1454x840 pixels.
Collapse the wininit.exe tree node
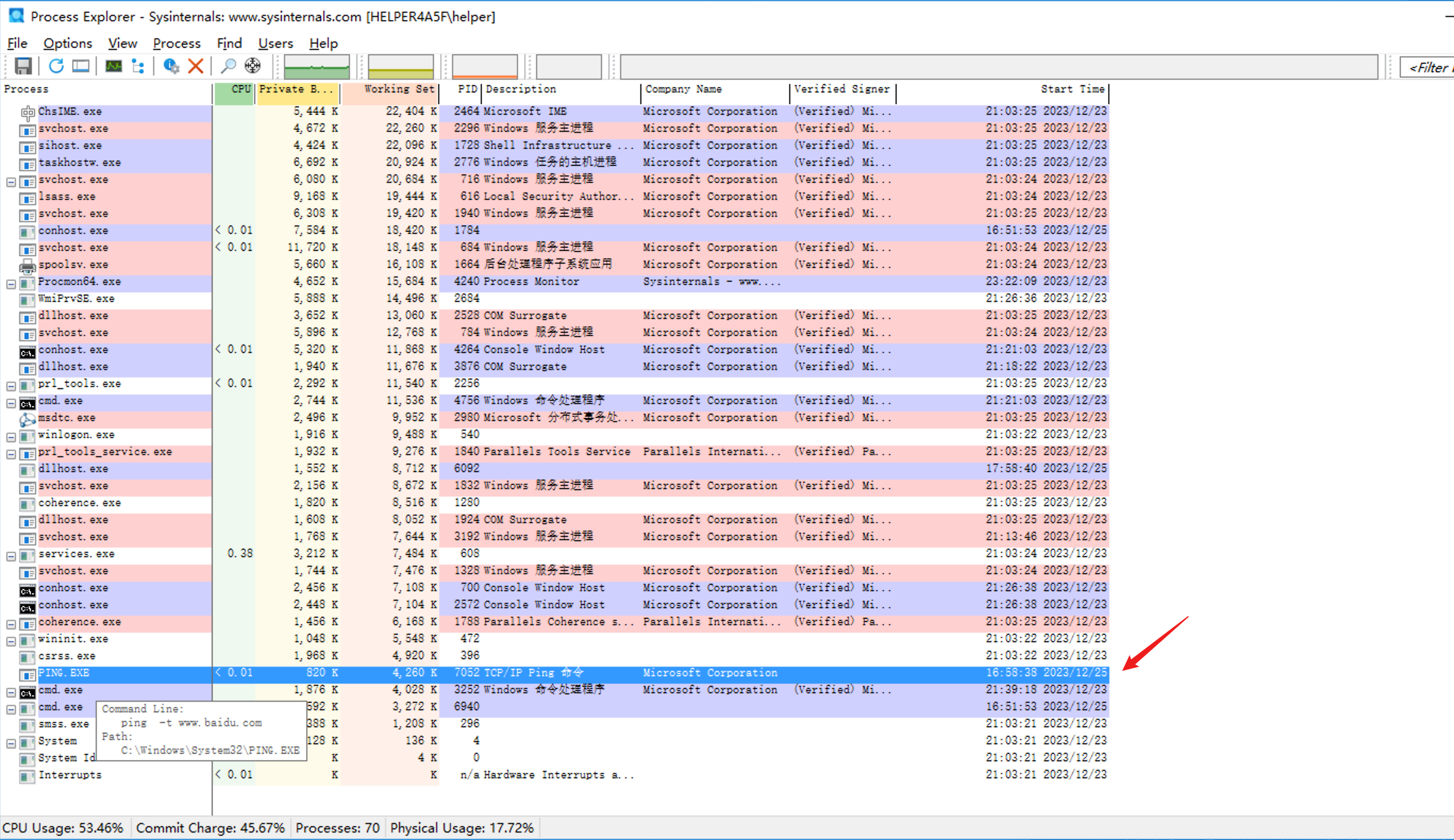(x=11, y=641)
